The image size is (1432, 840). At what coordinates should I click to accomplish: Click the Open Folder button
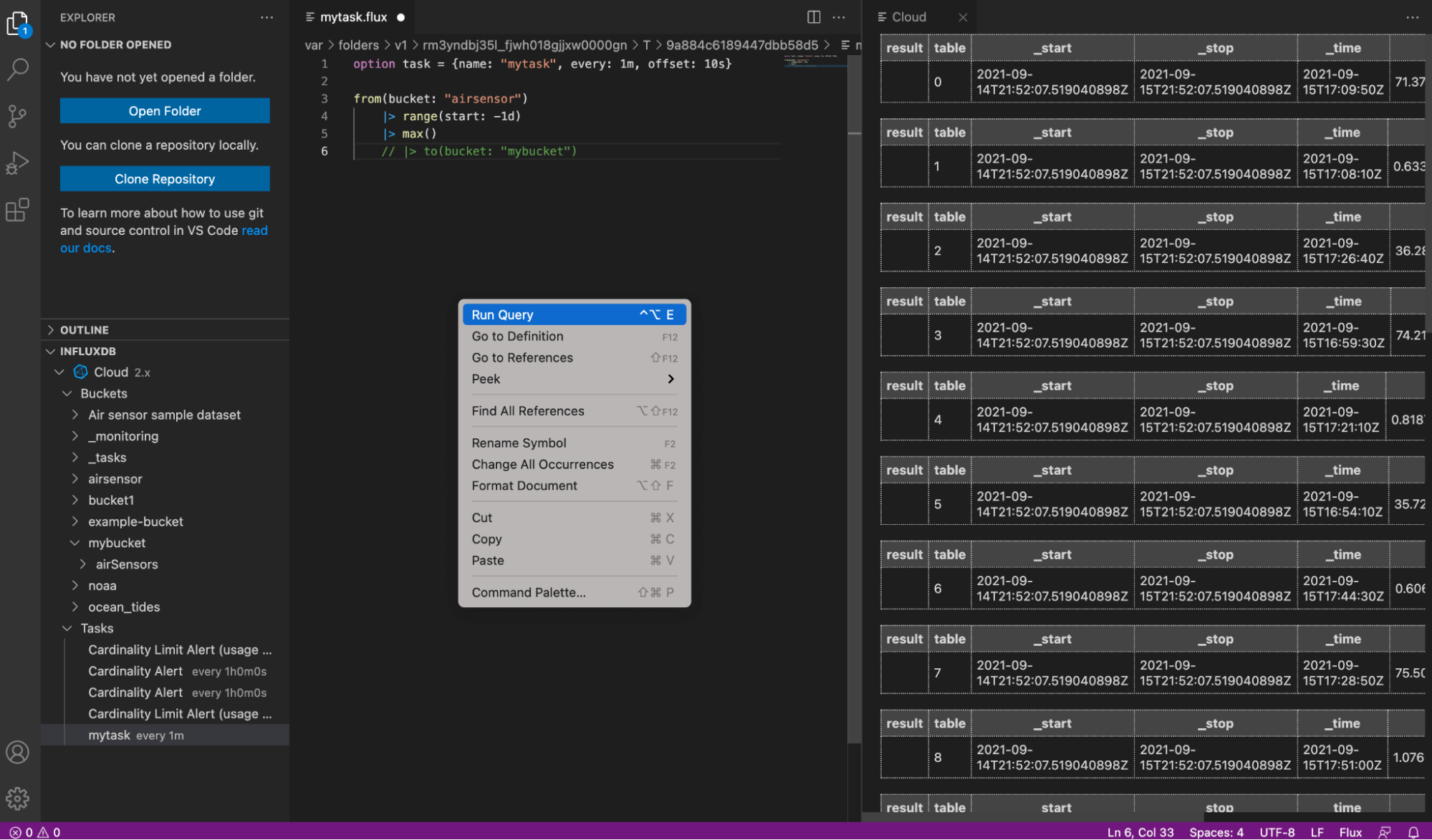click(x=165, y=111)
